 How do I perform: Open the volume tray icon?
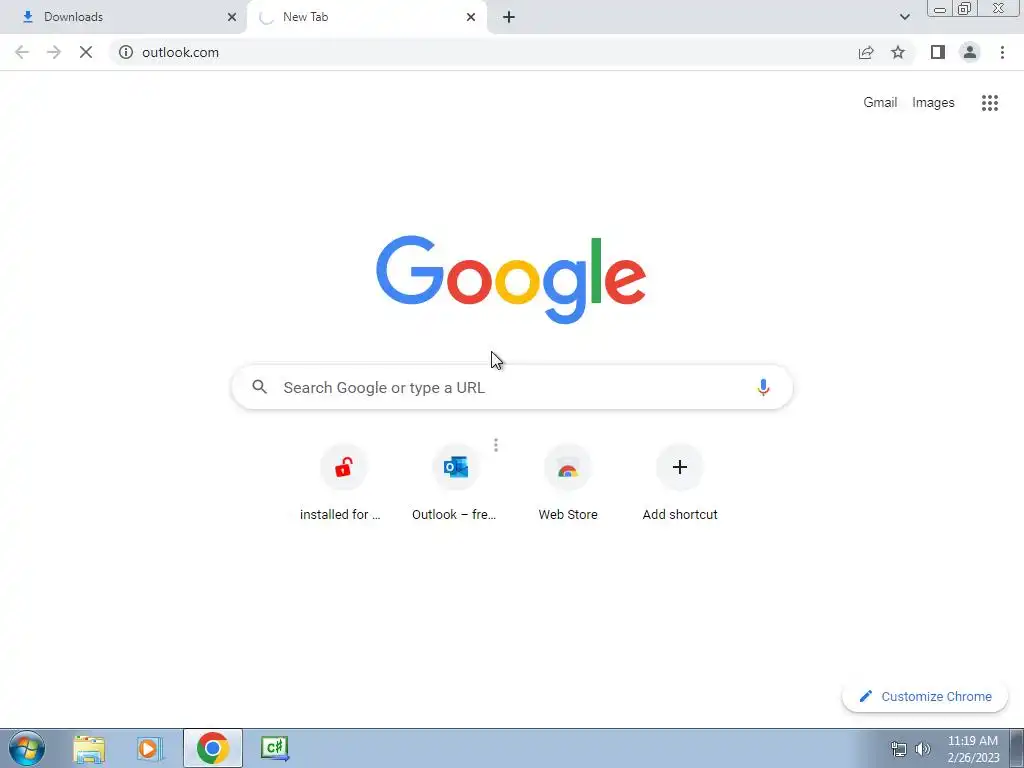[x=923, y=749]
